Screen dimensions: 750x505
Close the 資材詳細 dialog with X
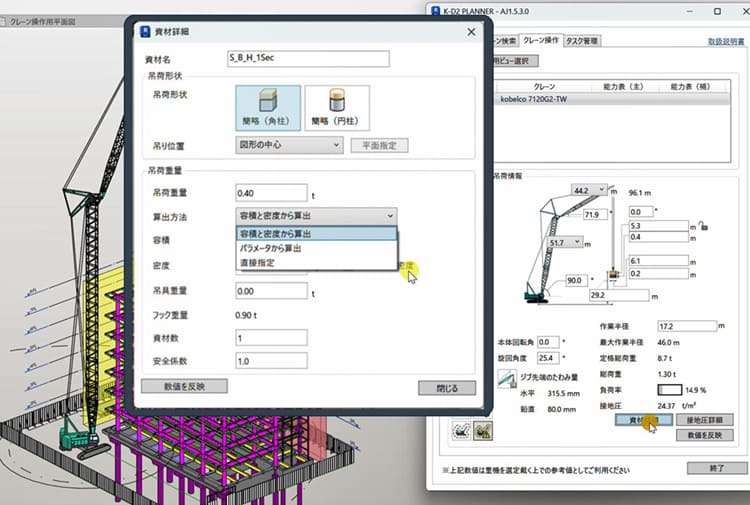click(469, 33)
